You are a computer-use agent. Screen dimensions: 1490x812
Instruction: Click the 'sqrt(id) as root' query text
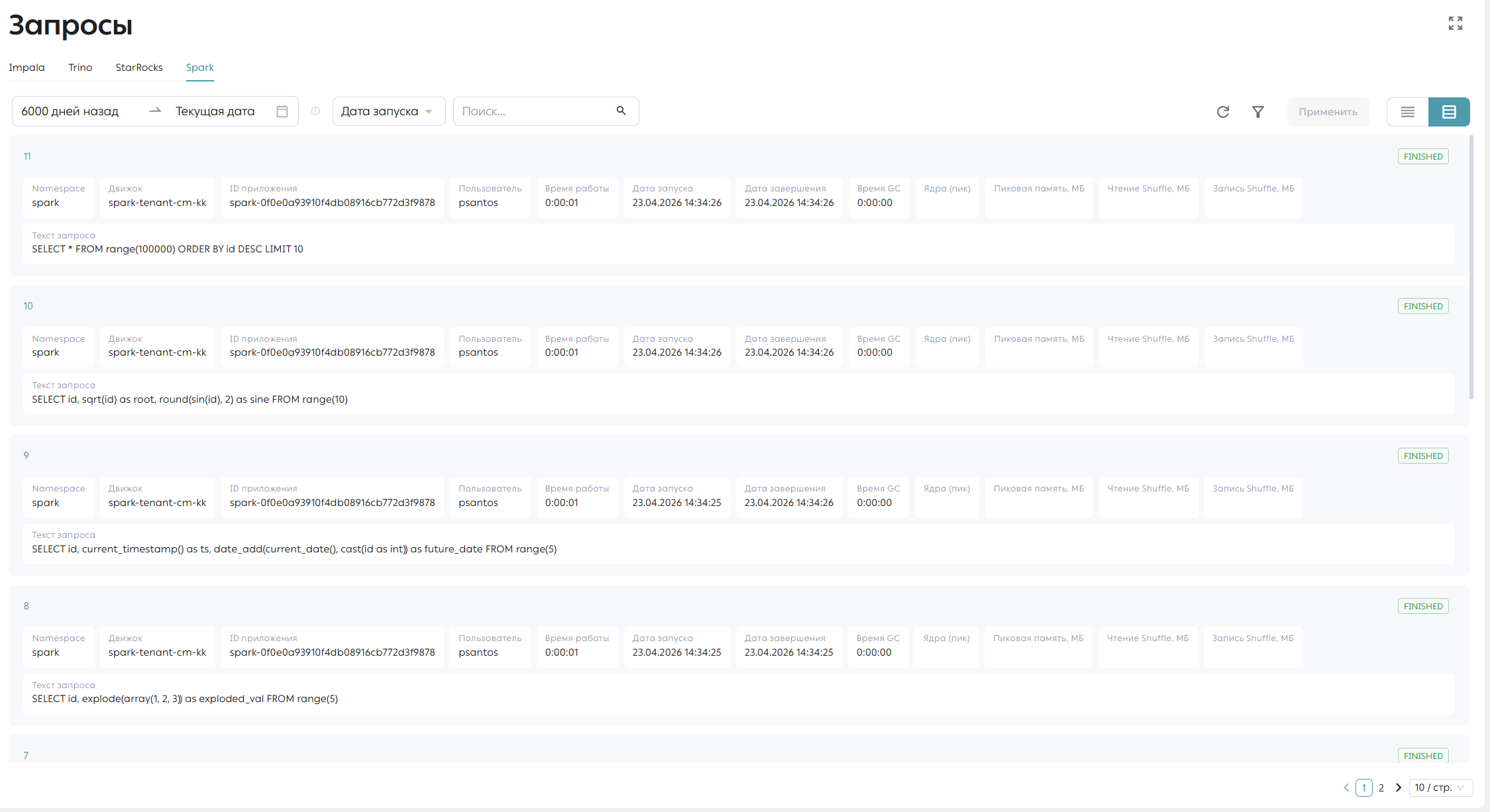(x=119, y=399)
